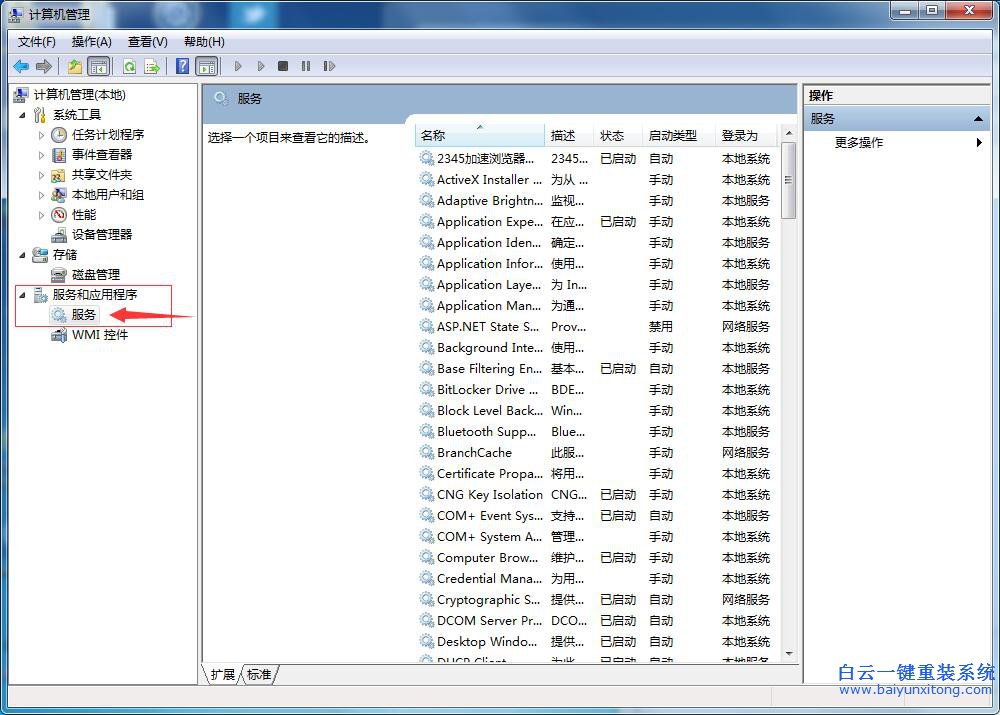Open the 操作(A) menu
This screenshot has height=715, width=1000.
(x=91, y=41)
